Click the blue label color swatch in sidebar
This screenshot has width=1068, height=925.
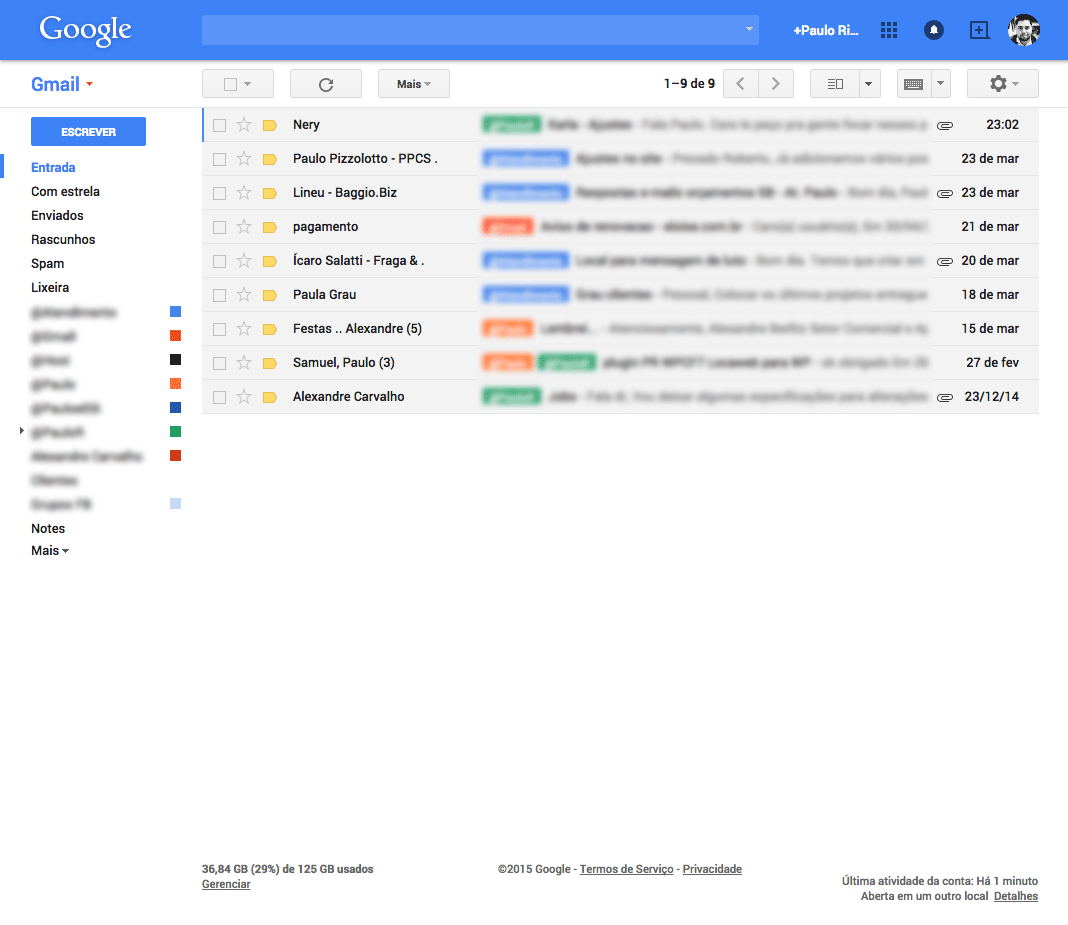point(175,311)
